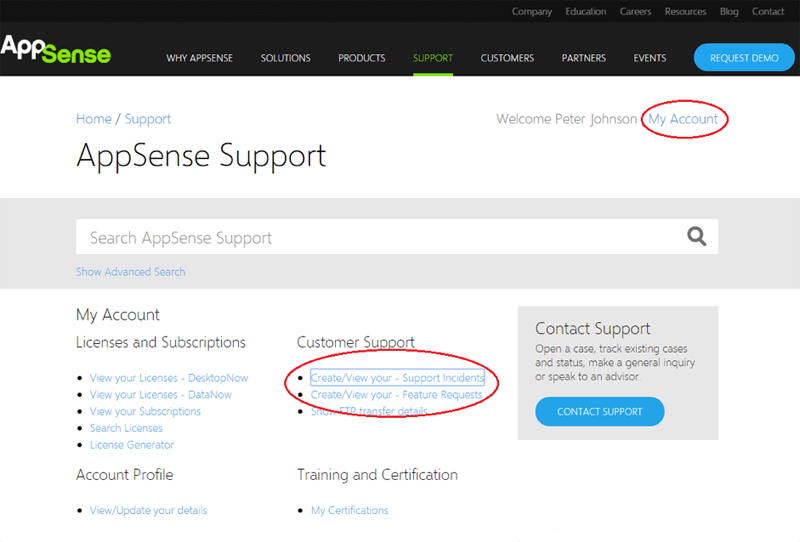
Task: Visit the Blog link
Action: 729,11
